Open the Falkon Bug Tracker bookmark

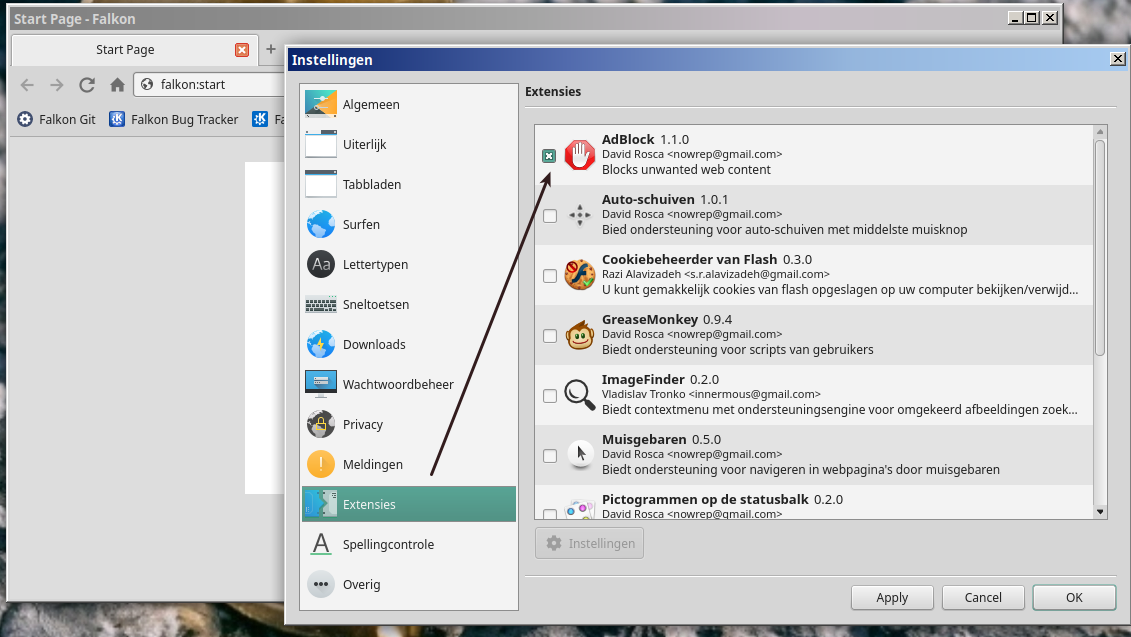pyautogui.click(x=174, y=119)
